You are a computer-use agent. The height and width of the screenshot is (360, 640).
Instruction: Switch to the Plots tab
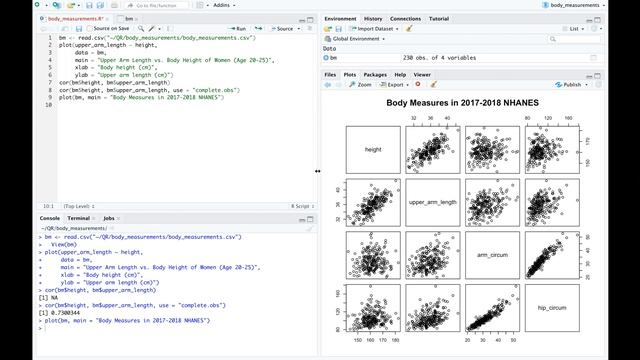350,75
